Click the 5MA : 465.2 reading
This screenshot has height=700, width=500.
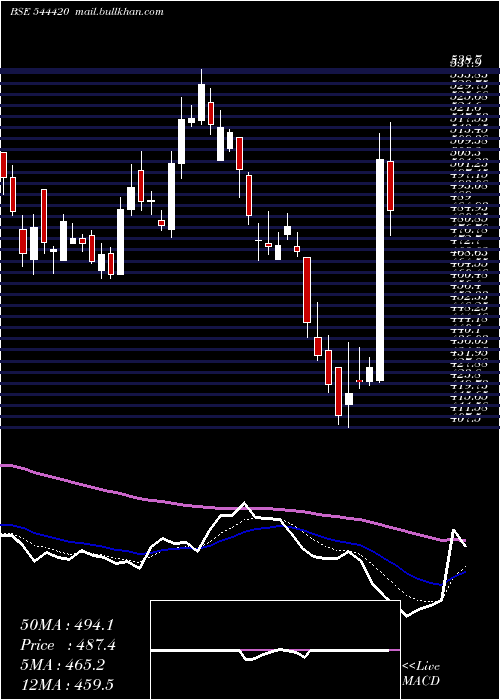[x=62, y=665]
